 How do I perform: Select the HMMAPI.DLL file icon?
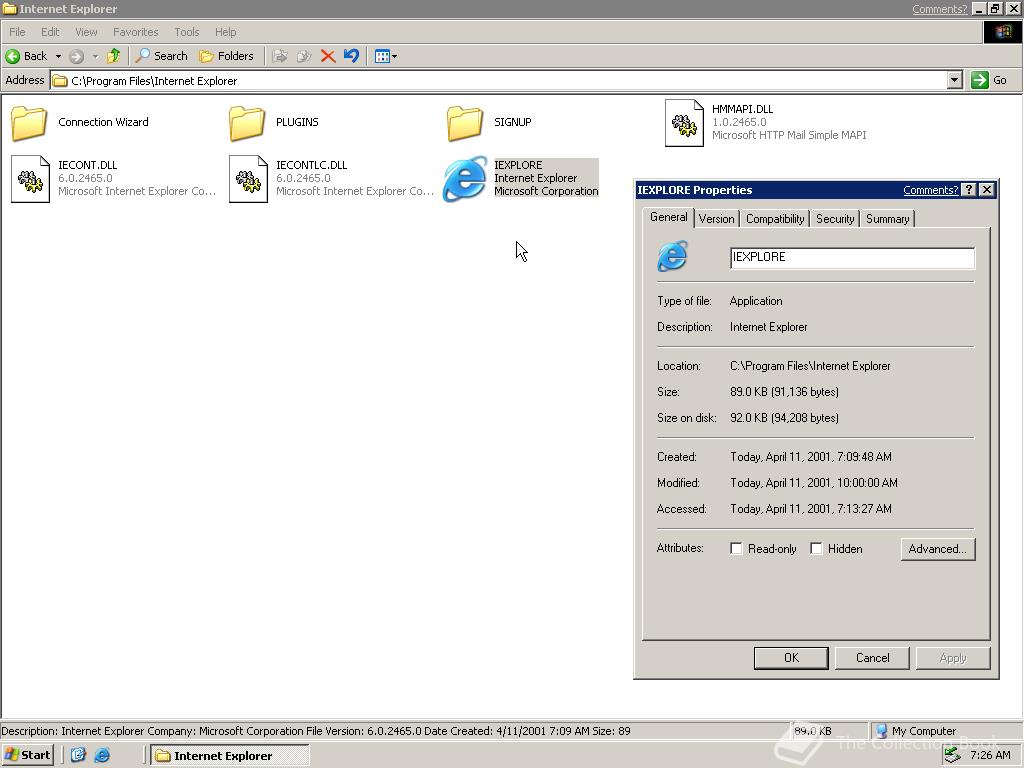coord(684,123)
